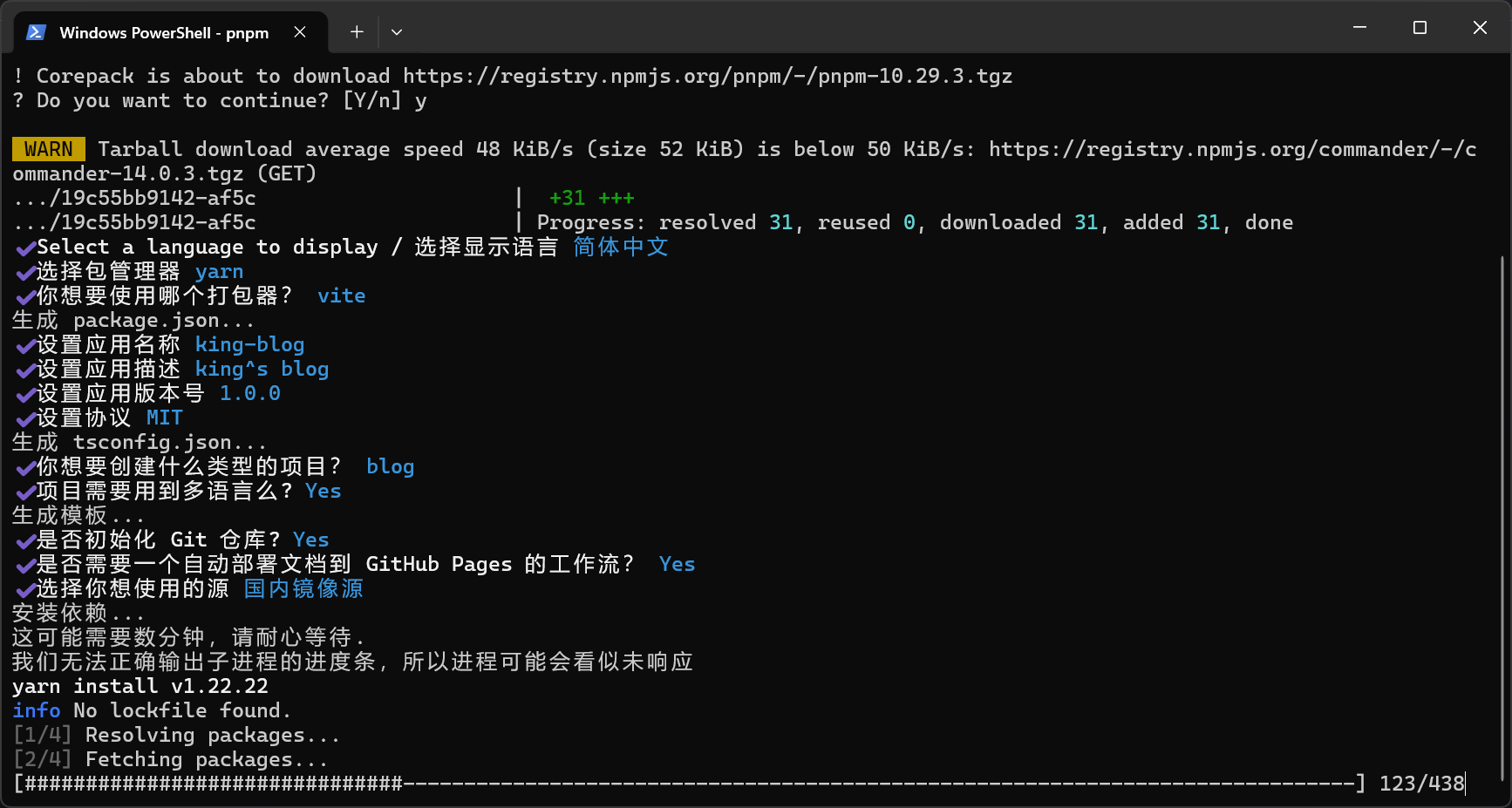Click the yellow WARN badge
Image resolution: width=1512 pixels, height=808 pixels.
(49, 149)
